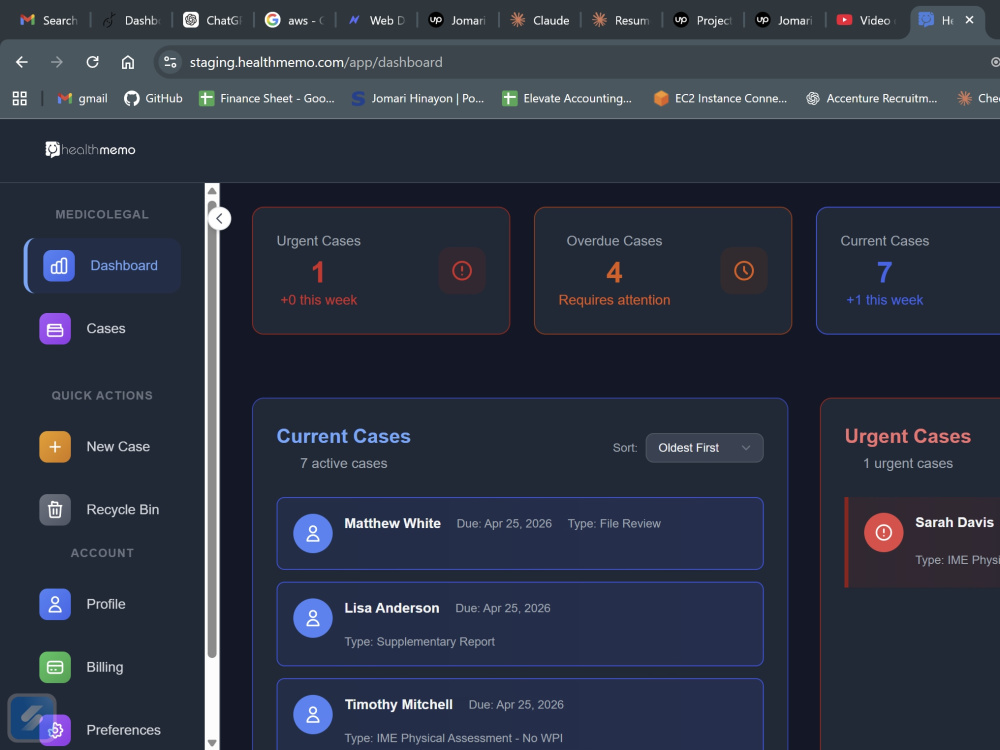Click the orange plus New Case icon
Viewport: 1000px width, 750px height.
click(55, 446)
